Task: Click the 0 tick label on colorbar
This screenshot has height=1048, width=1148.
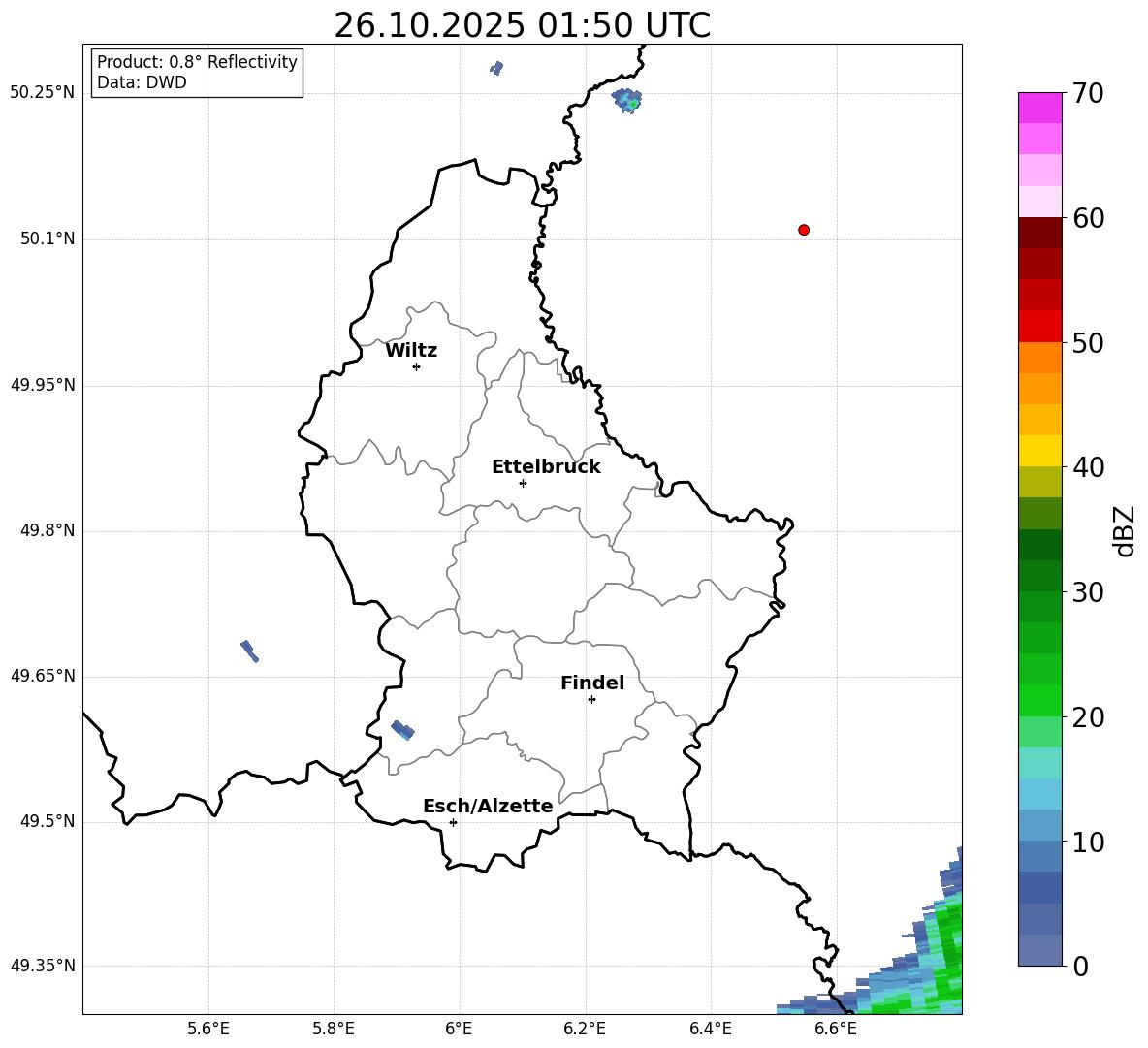Action: (x=1080, y=966)
